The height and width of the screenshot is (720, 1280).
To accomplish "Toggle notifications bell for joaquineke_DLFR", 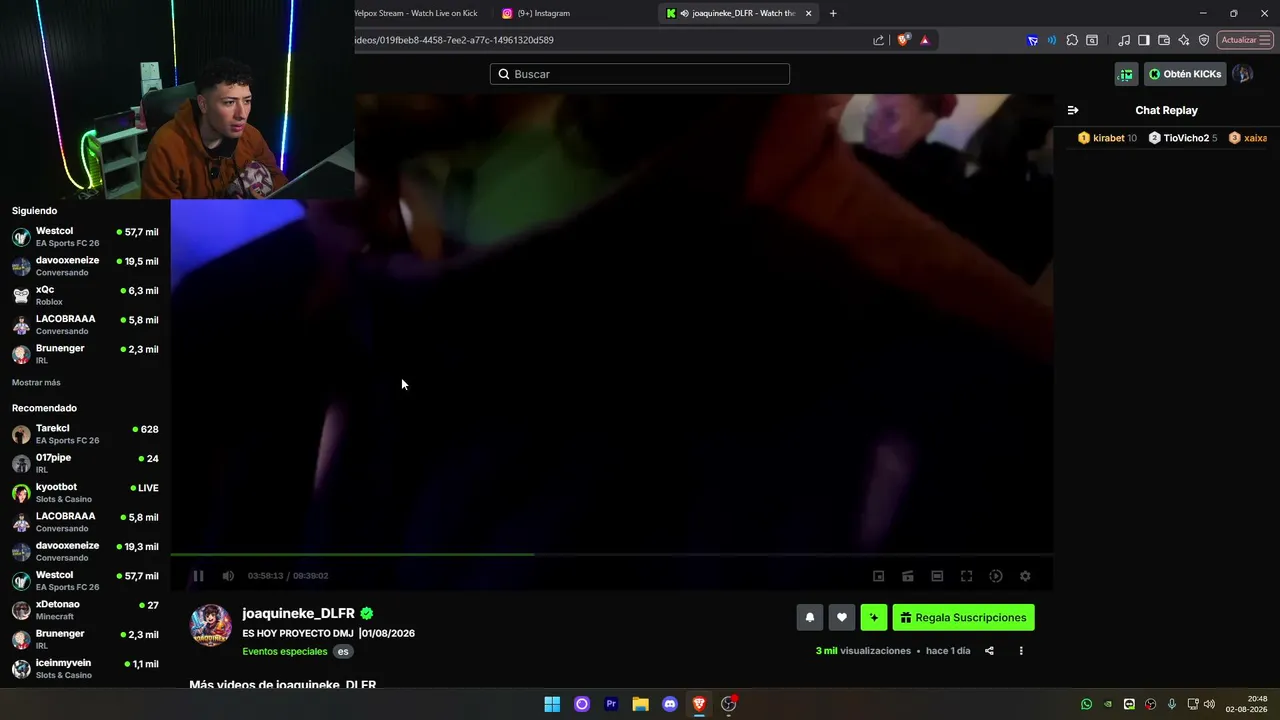I will pos(810,618).
